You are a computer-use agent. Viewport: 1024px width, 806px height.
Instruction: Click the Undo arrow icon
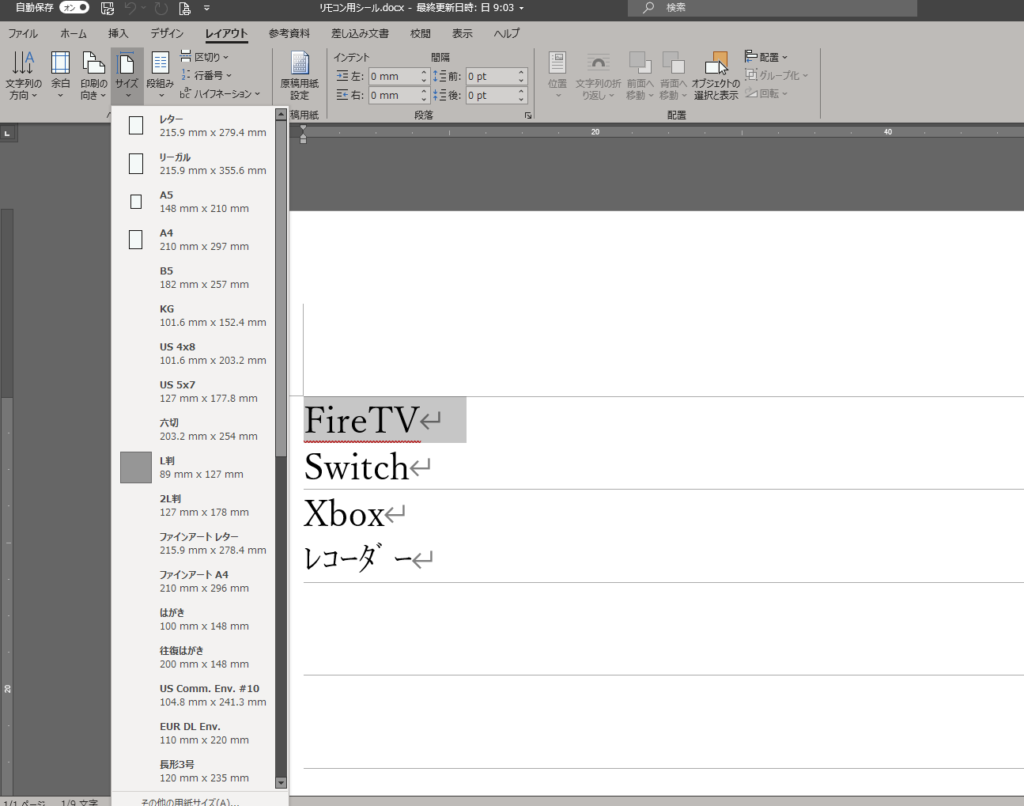pyautogui.click(x=131, y=8)
